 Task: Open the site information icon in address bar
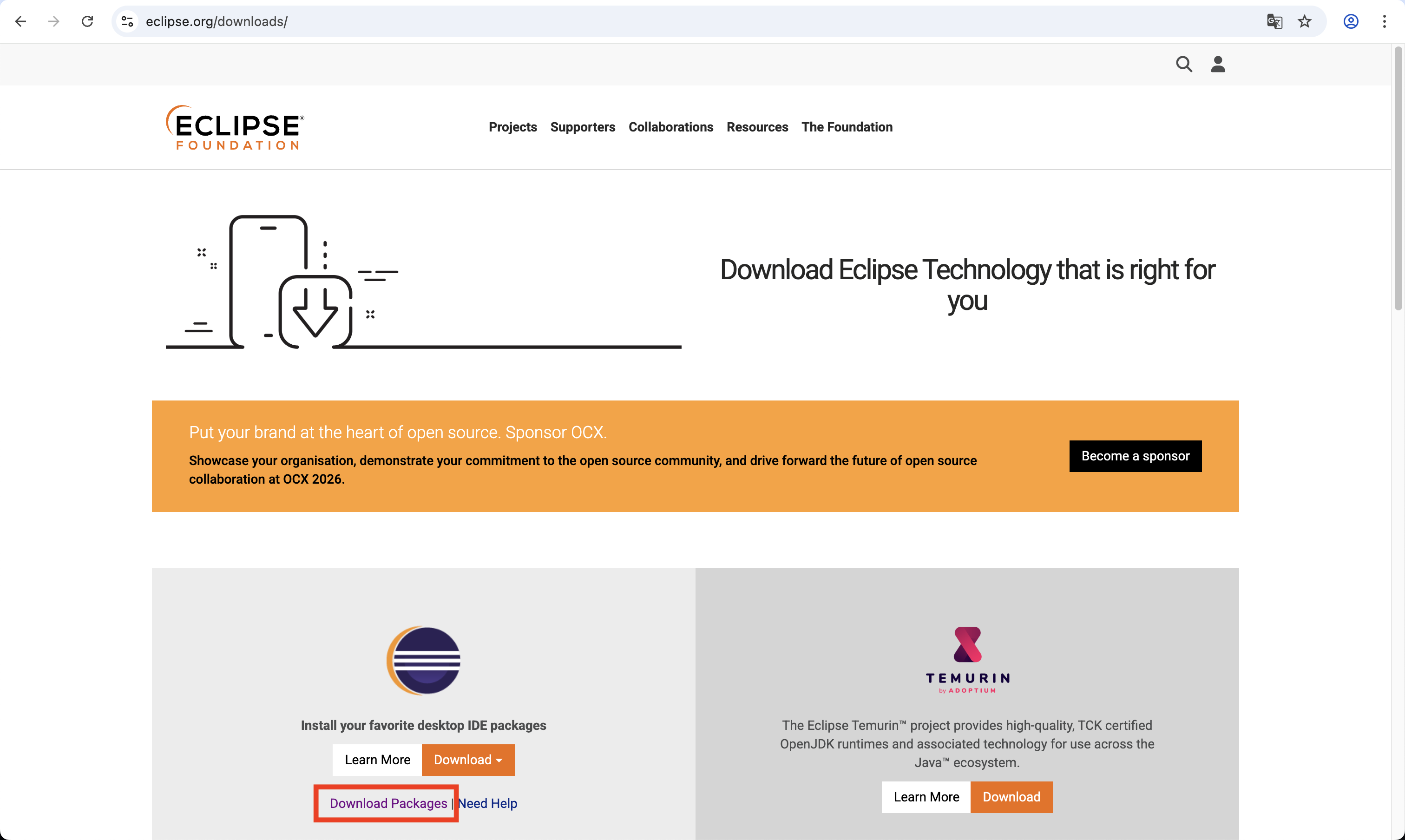(x=127, y=21)
